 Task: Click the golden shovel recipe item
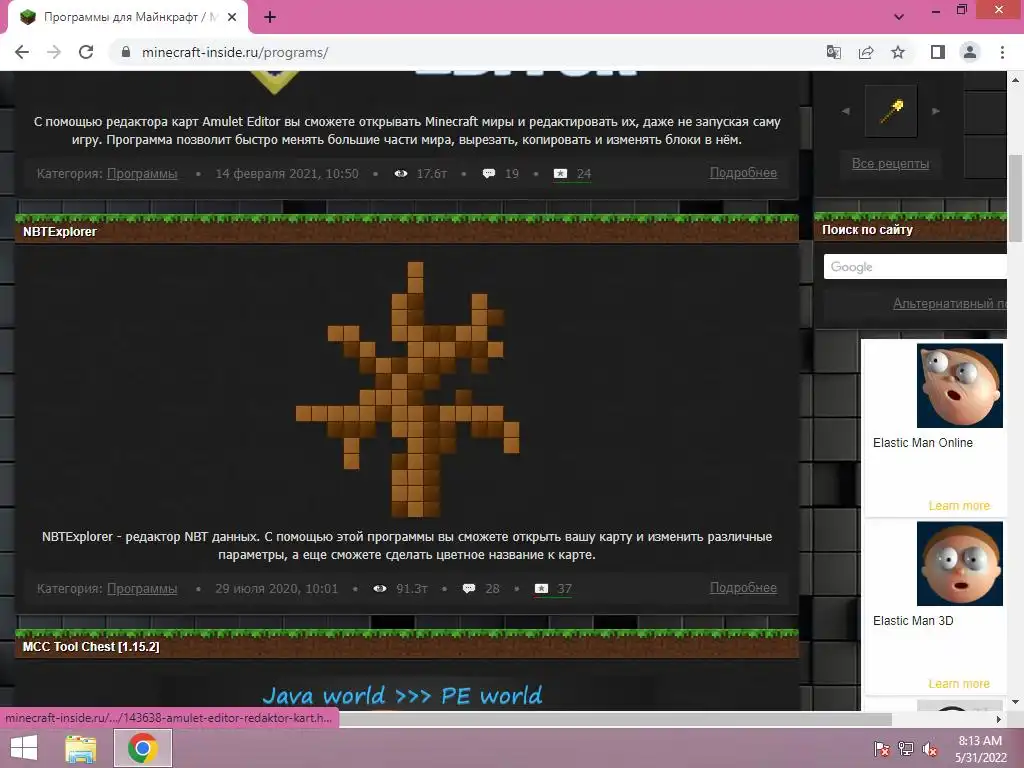tap(891, 111)
